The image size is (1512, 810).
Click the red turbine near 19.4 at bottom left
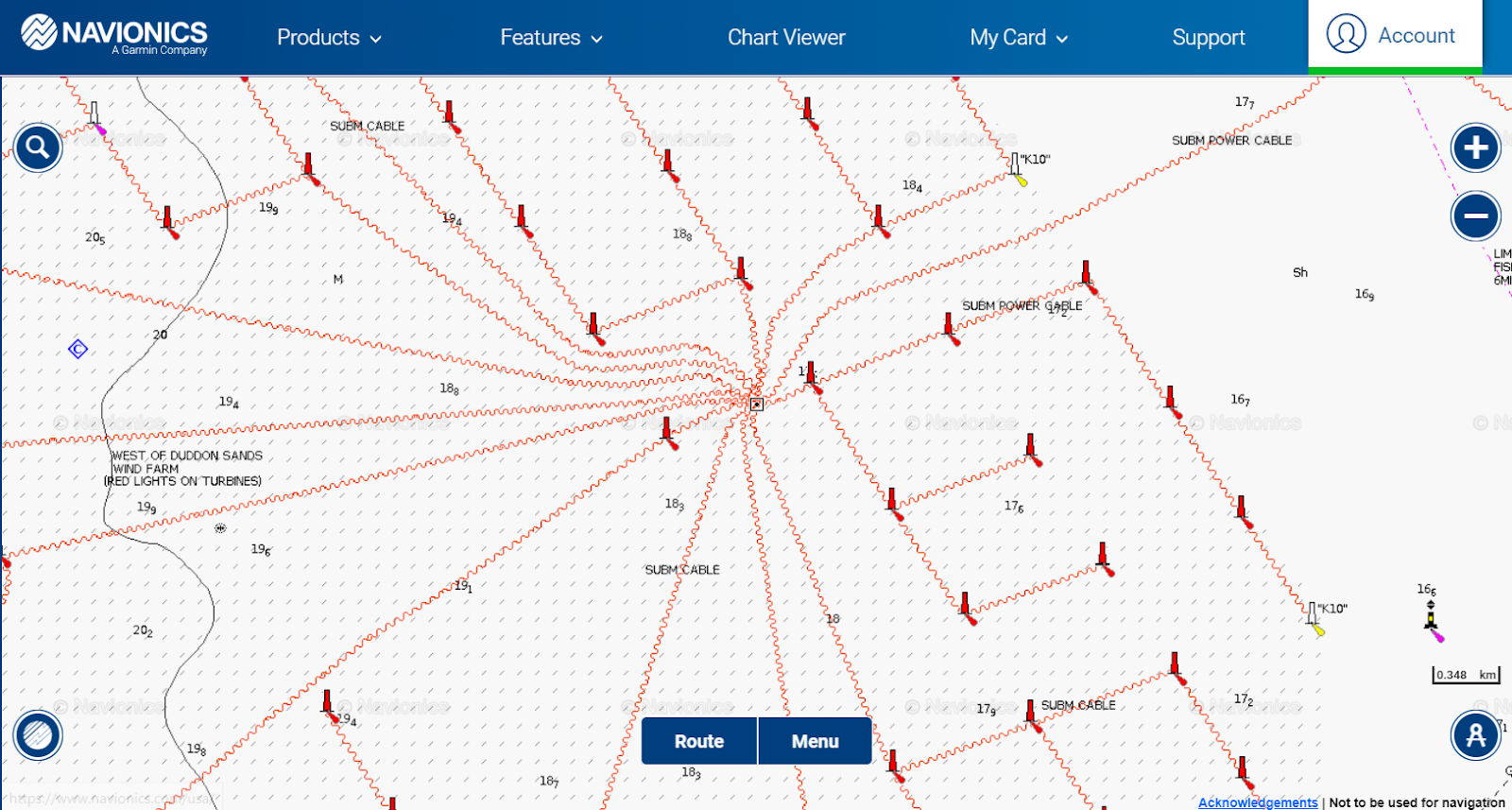[x=329, y=706]
